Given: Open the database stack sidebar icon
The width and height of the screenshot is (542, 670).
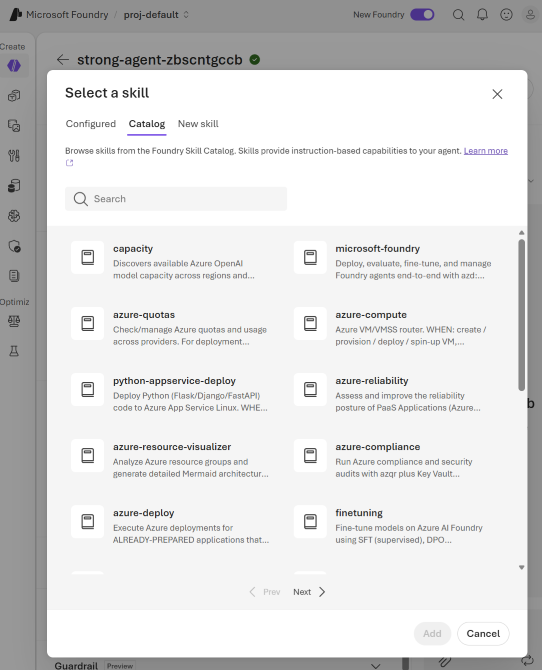Looking at the screenshot, I should [x=14, y=186].
